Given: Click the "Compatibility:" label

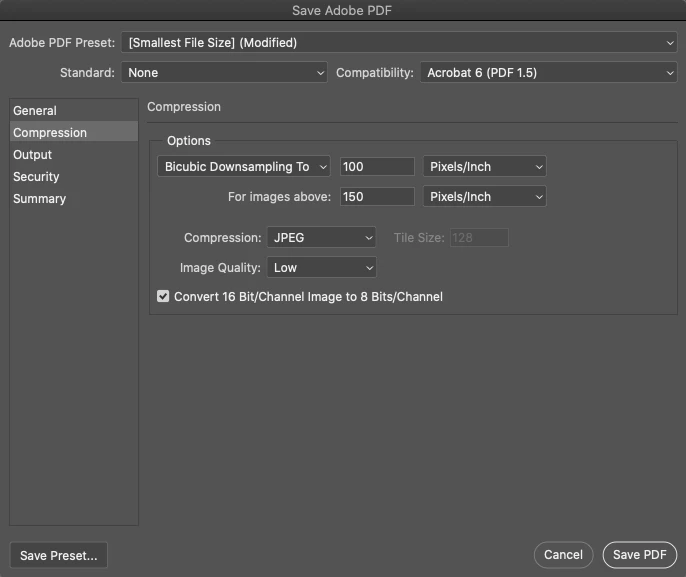Looking at the screenshot, I should point(374,72).
